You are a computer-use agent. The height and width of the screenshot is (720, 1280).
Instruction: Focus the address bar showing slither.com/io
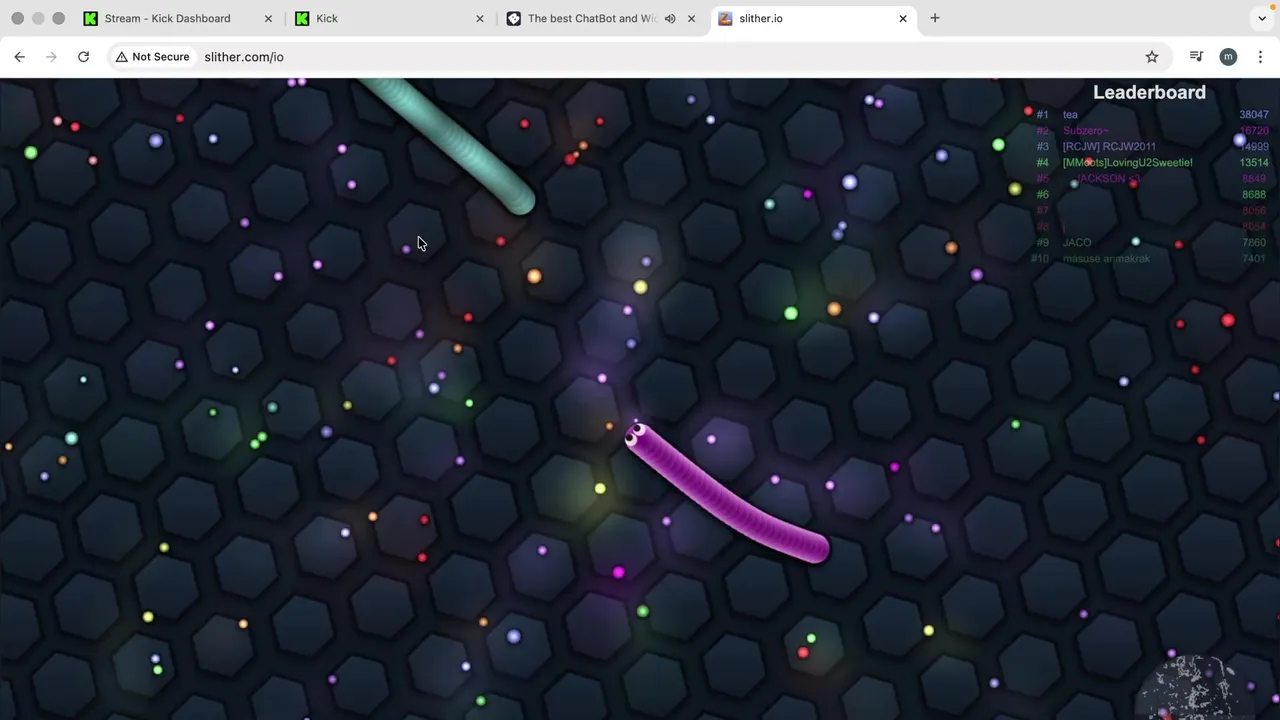[x=660, y=57]
